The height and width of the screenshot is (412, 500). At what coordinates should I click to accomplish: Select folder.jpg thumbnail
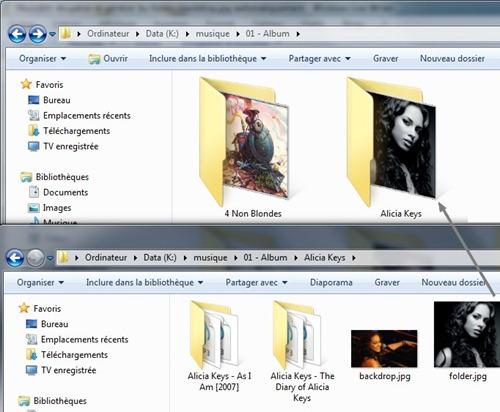click(467, 334)
